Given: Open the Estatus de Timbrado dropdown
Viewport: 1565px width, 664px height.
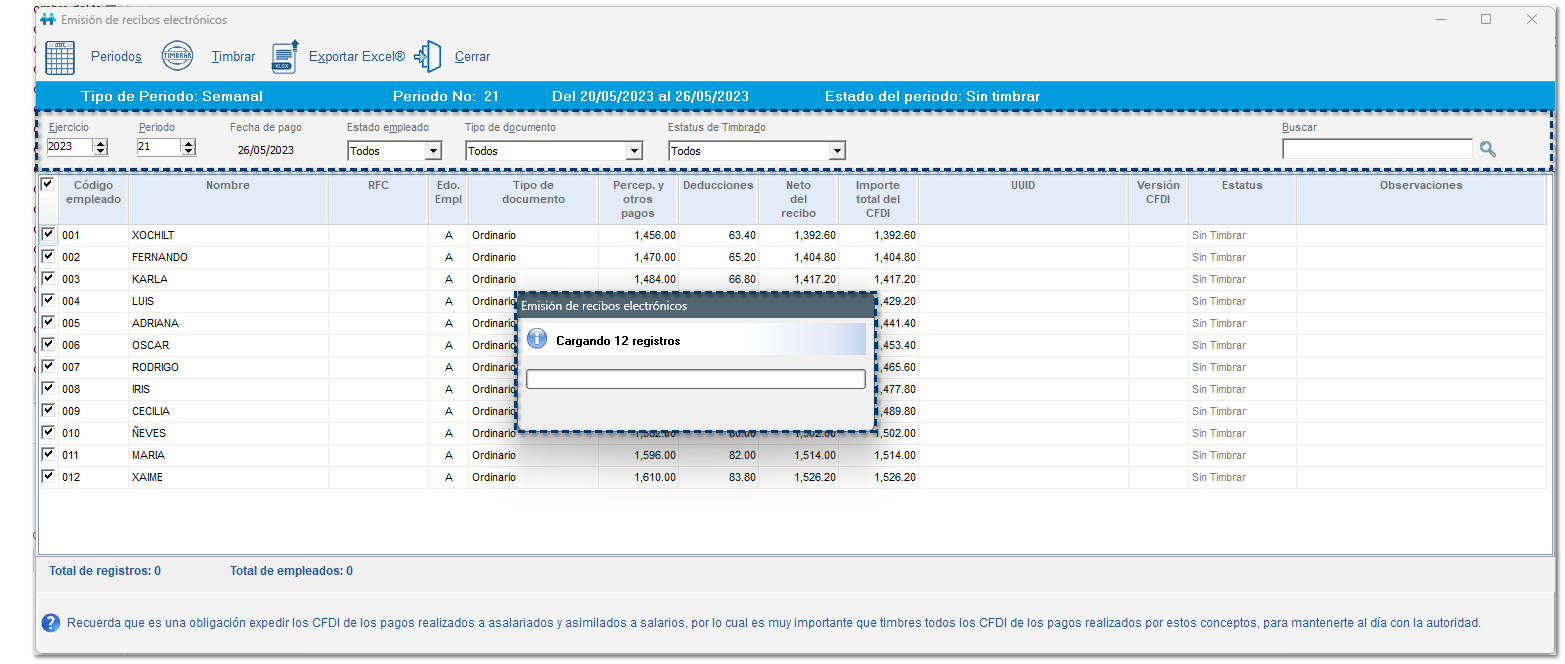Looking at the screenshot, I should pos(838,149).
